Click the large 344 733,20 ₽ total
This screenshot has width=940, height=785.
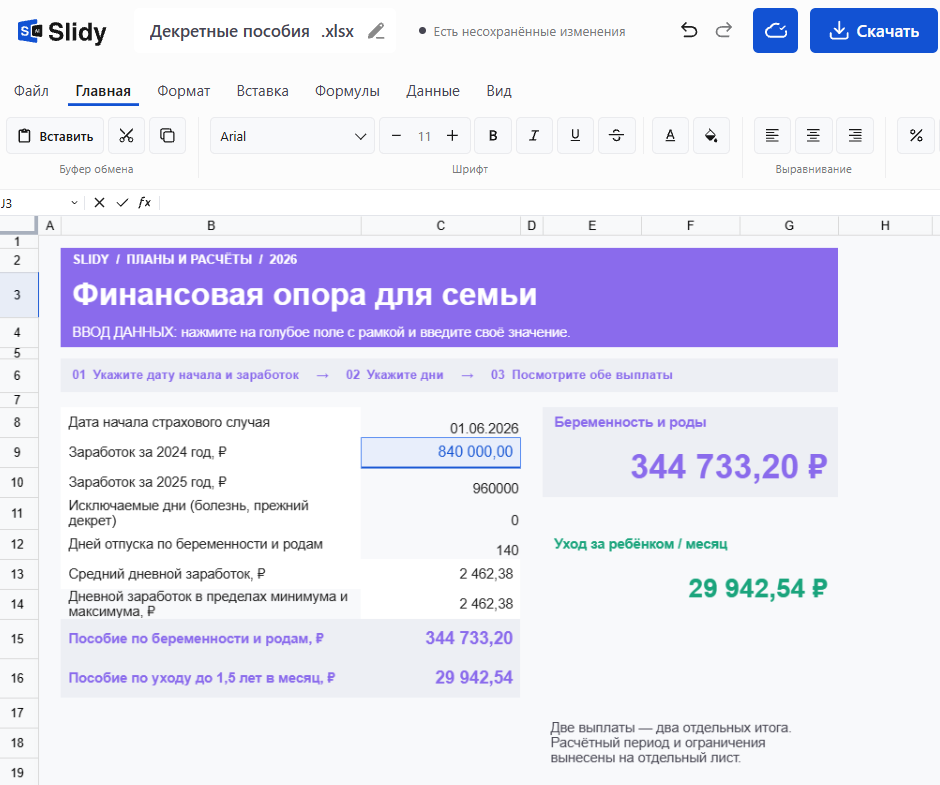click(x=729, y=467)
